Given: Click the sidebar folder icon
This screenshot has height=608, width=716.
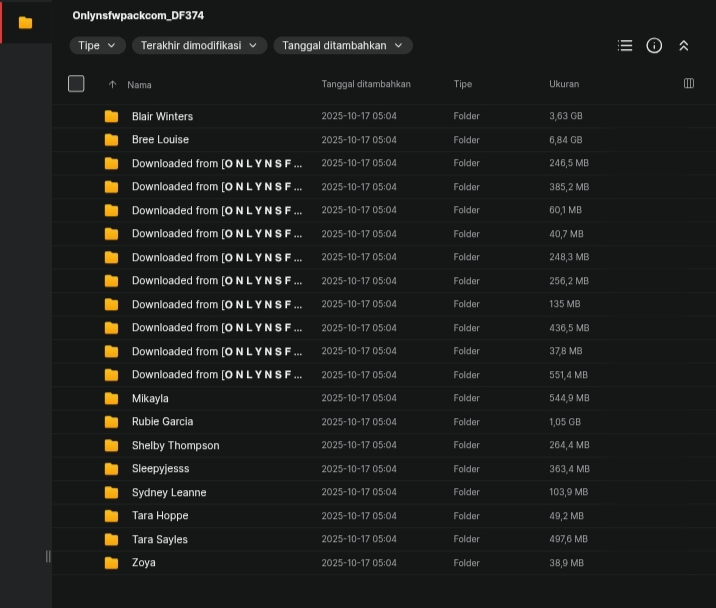Looking at the screenshot, I should click(x=25, y=22).
